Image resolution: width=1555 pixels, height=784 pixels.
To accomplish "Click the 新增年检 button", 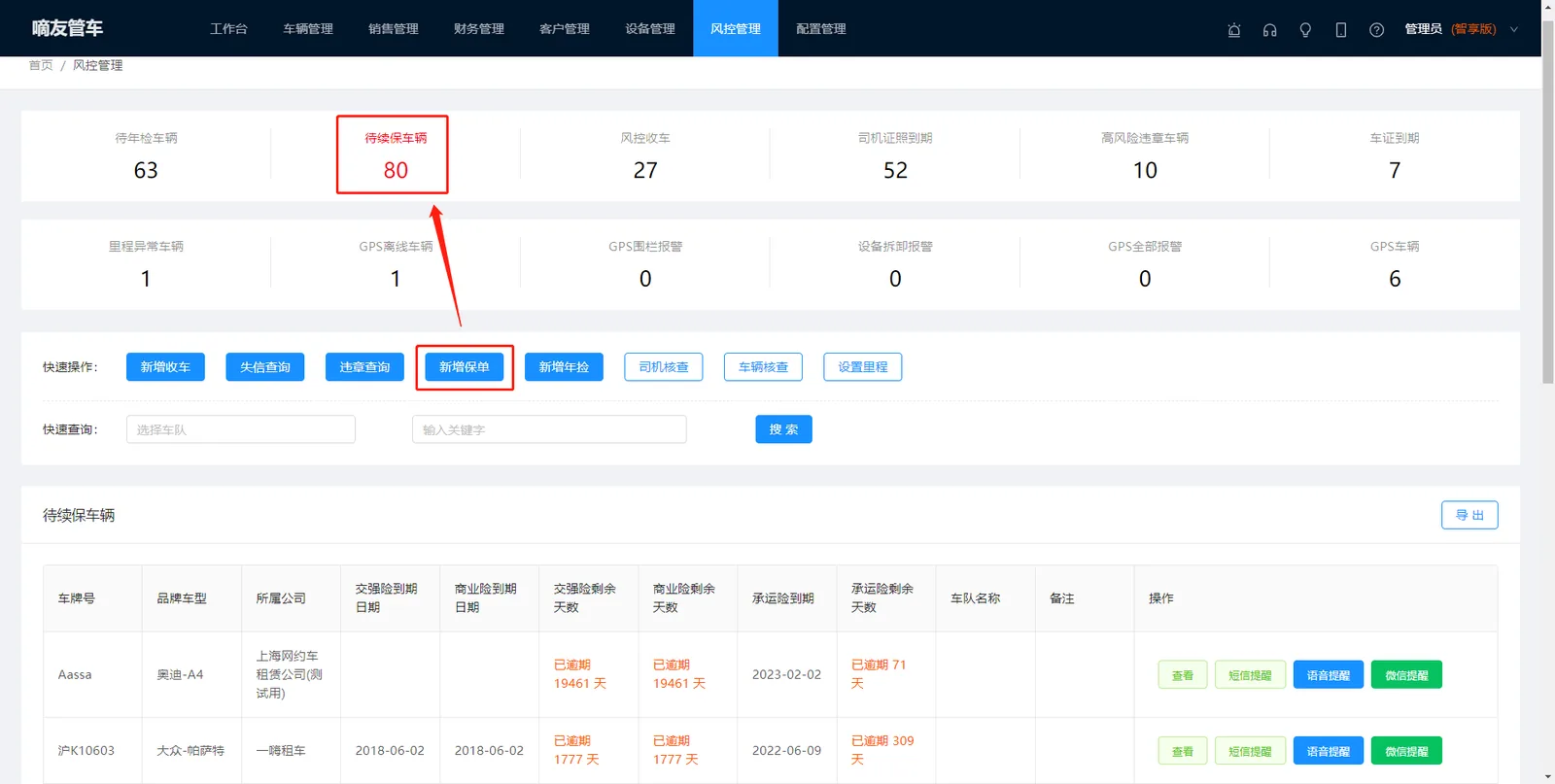I will pos(564,367).
